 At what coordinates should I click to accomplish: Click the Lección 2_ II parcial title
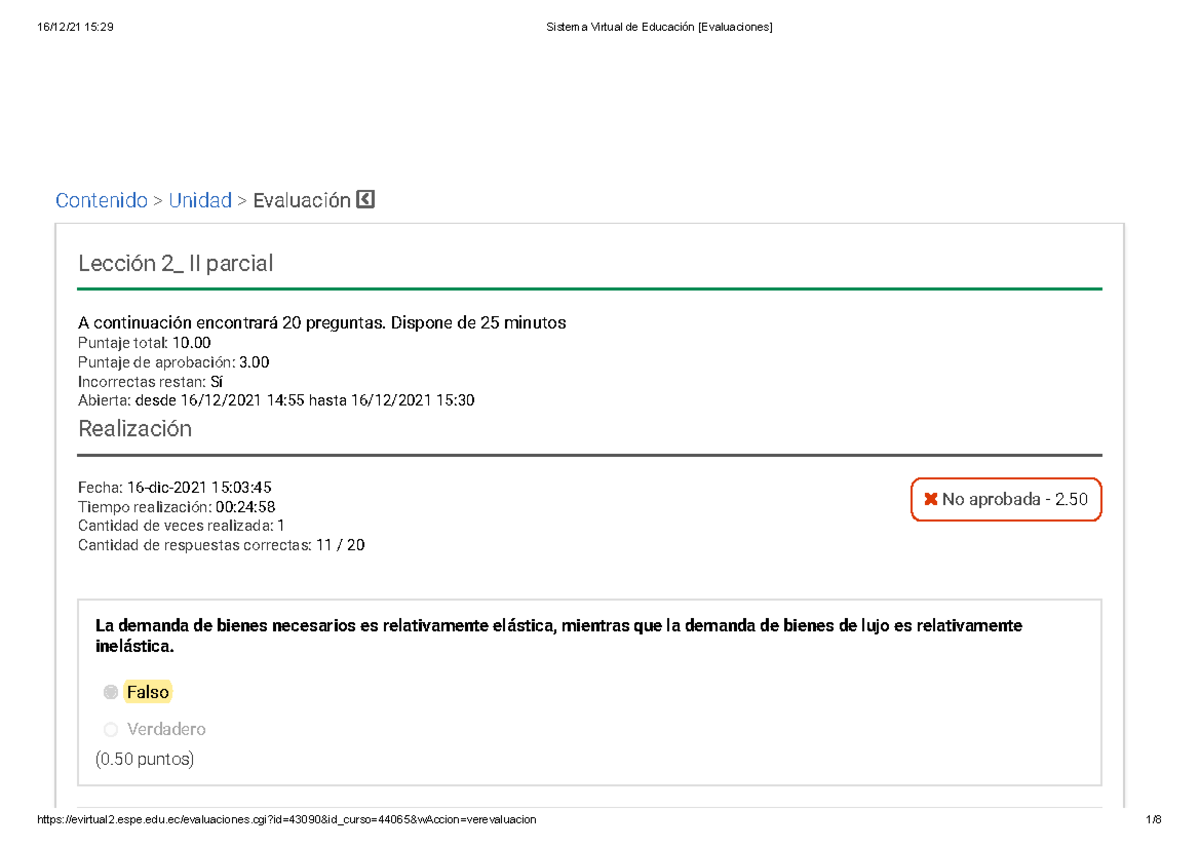click(175, 263)
